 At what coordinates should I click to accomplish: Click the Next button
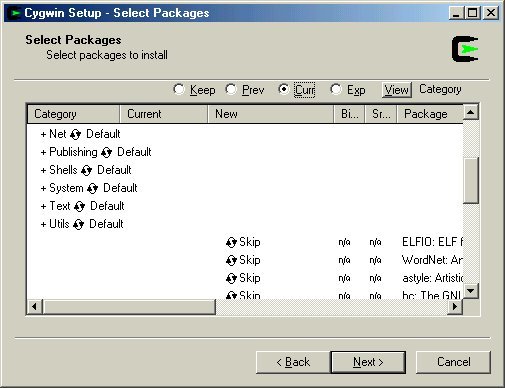(368, 362)
